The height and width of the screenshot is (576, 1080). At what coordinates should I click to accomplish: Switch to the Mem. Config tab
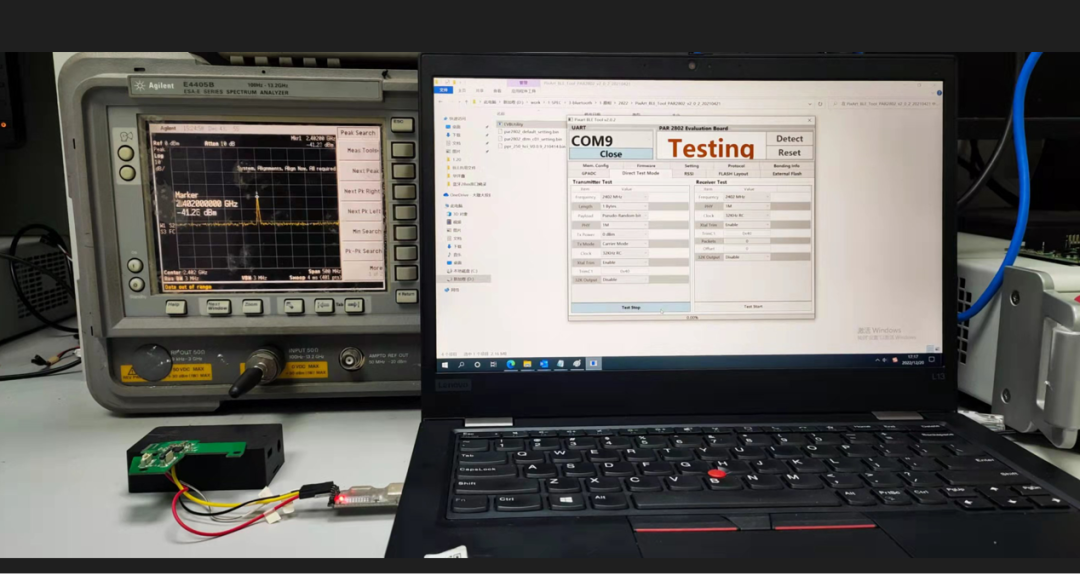coord(595,165)
